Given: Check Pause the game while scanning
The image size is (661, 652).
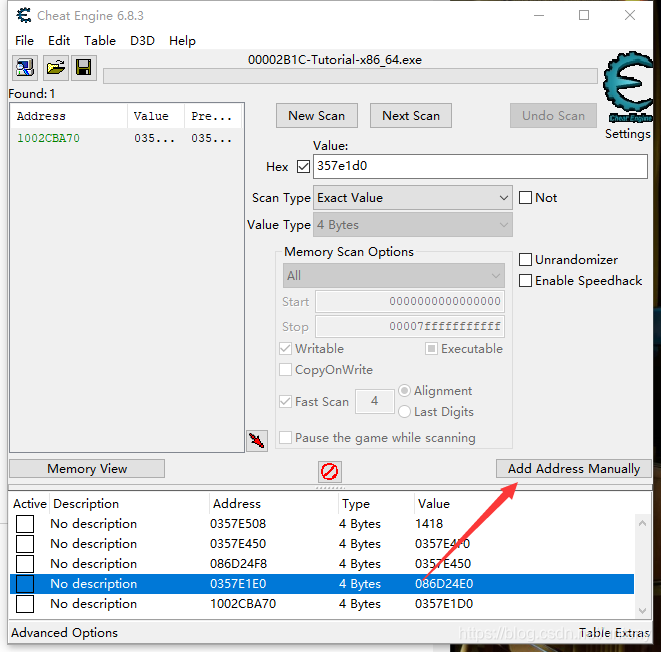Looking at the screenshot, I should pos(285,437).
